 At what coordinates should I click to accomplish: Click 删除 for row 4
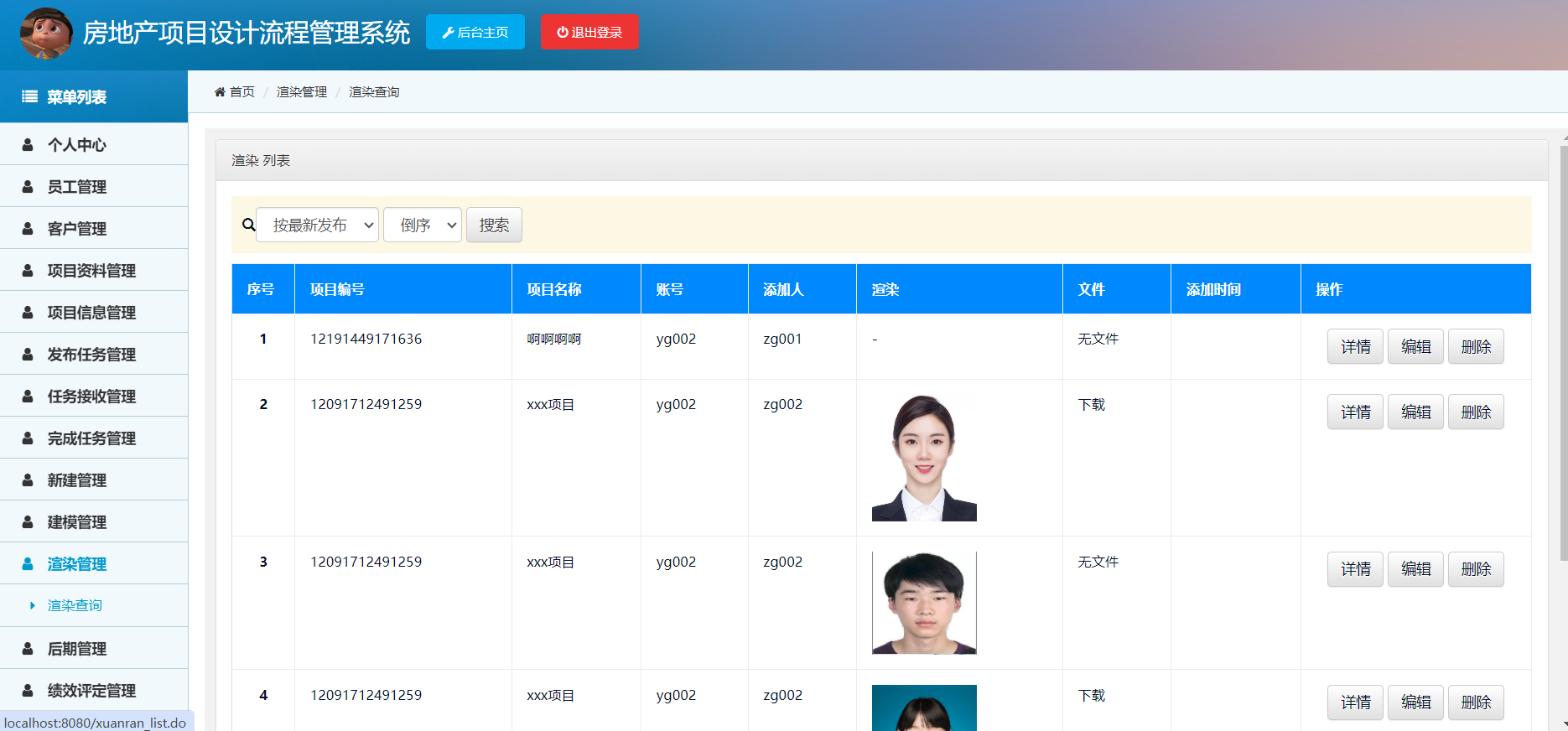[1476, 702]
